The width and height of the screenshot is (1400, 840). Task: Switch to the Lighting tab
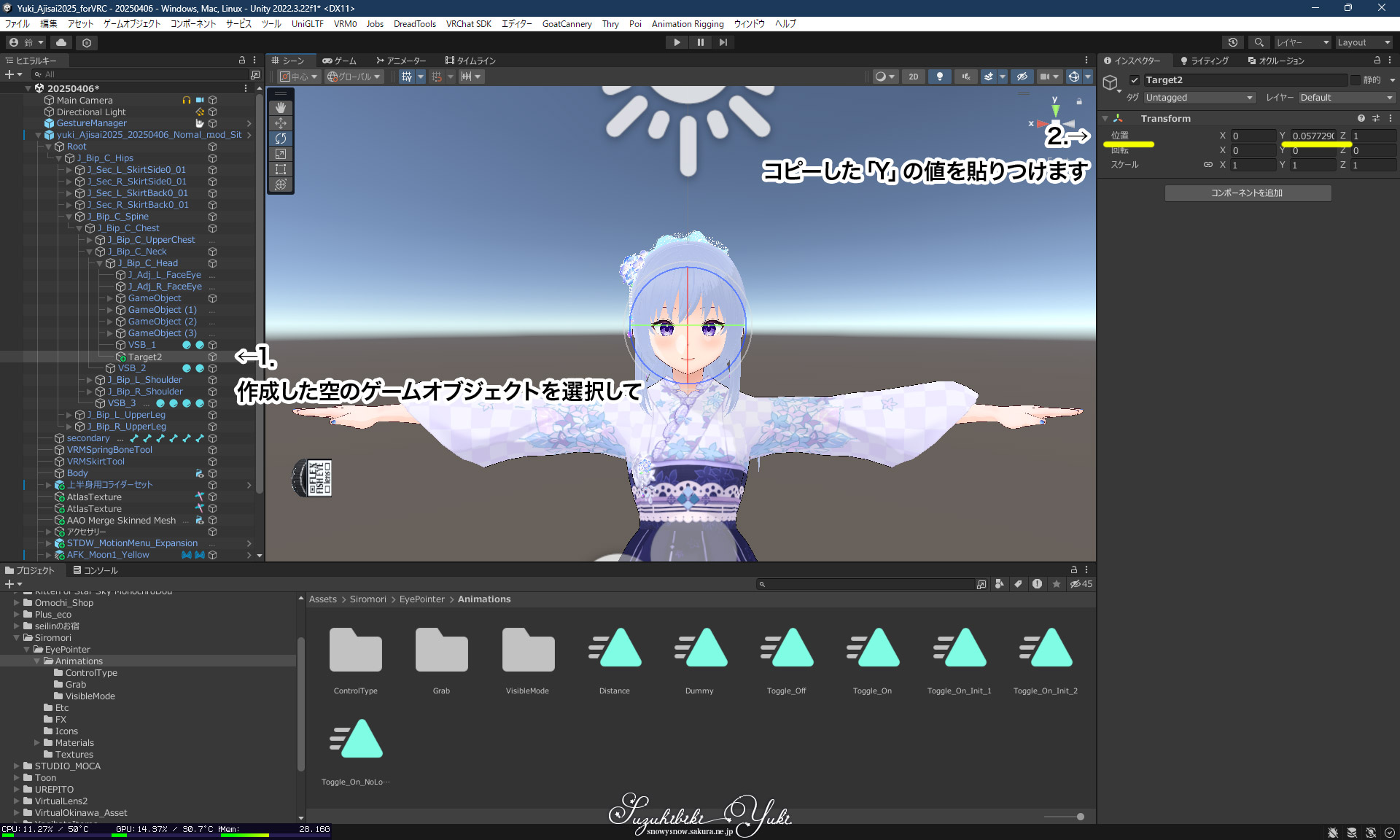(x=1204, y=61)
